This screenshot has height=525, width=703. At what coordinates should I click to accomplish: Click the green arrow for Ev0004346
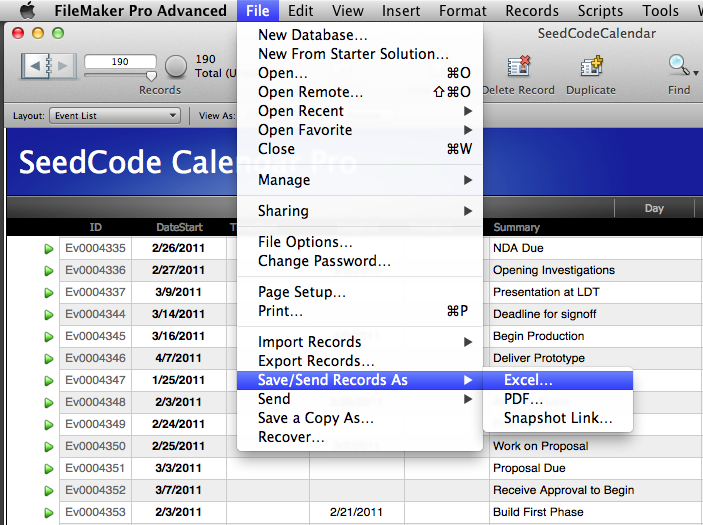click(x=48, y=359)
